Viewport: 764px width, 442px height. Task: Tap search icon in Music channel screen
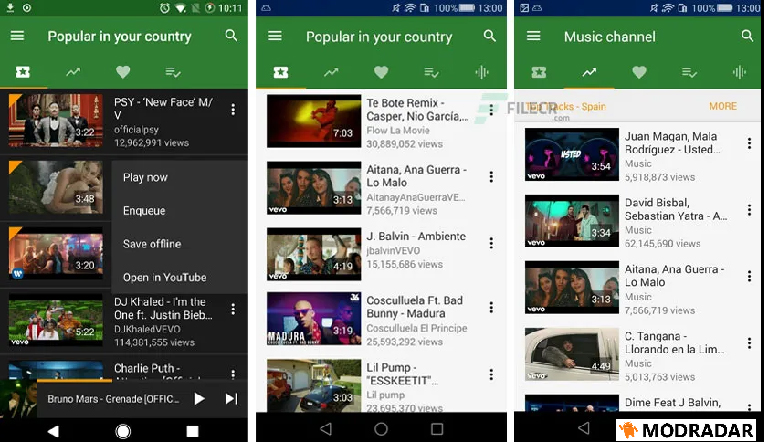747,35
